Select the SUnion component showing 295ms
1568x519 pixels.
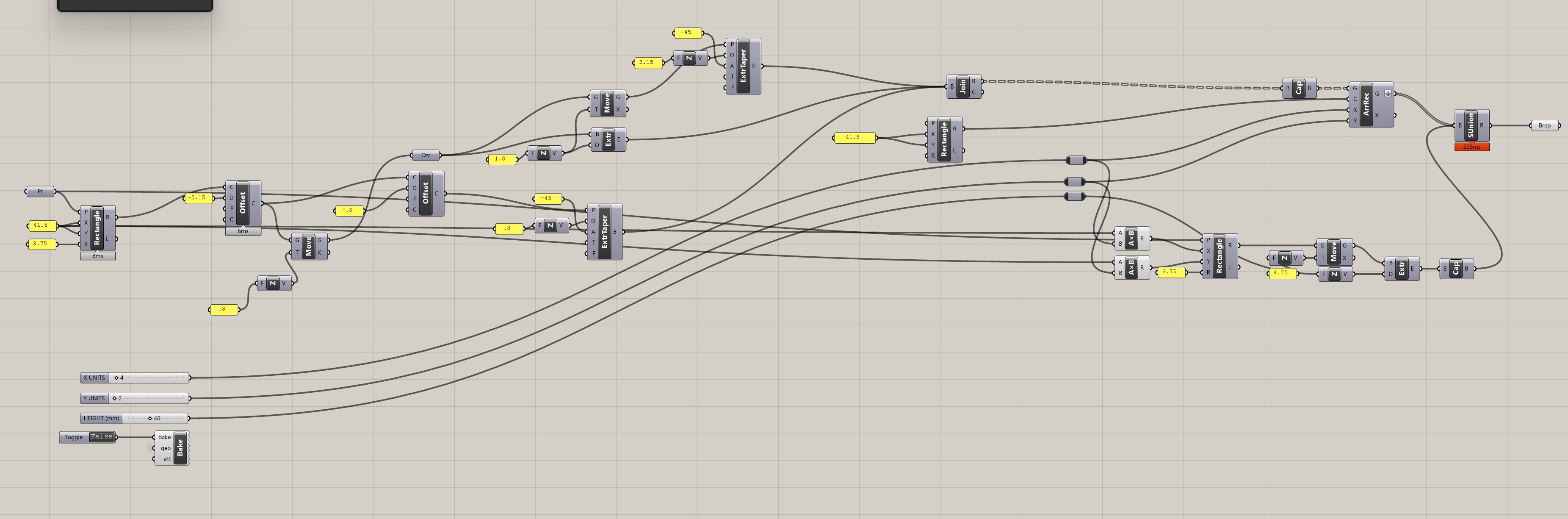1471,126
